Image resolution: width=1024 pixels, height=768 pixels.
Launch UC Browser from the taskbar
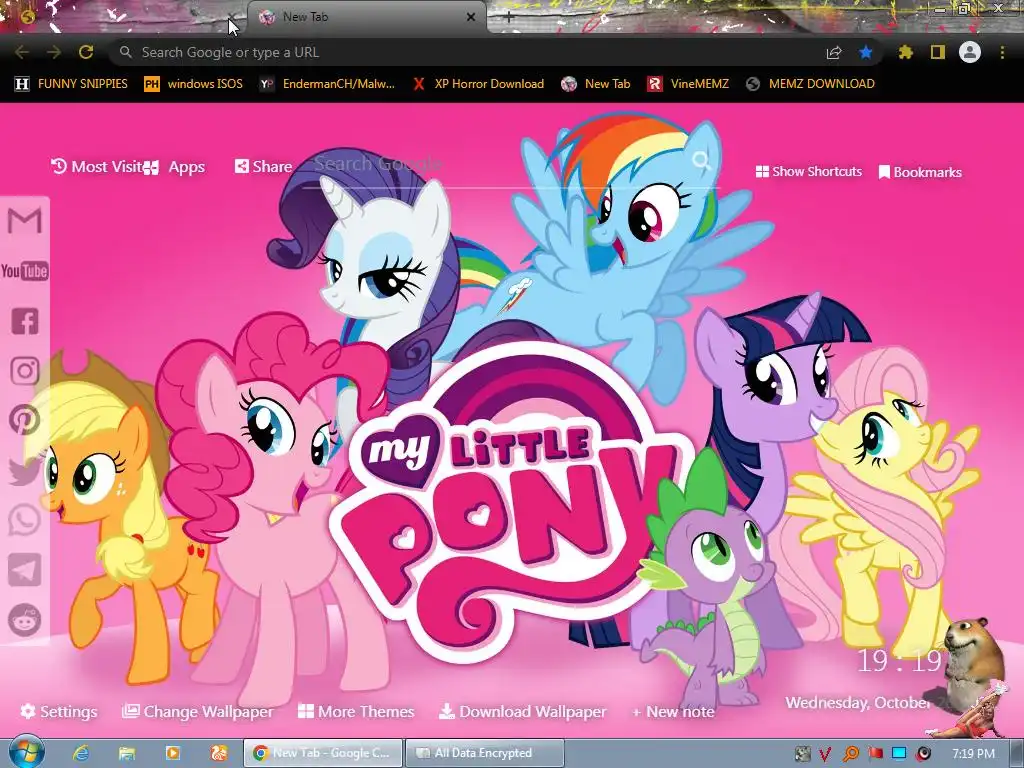(x=219, y=753)
